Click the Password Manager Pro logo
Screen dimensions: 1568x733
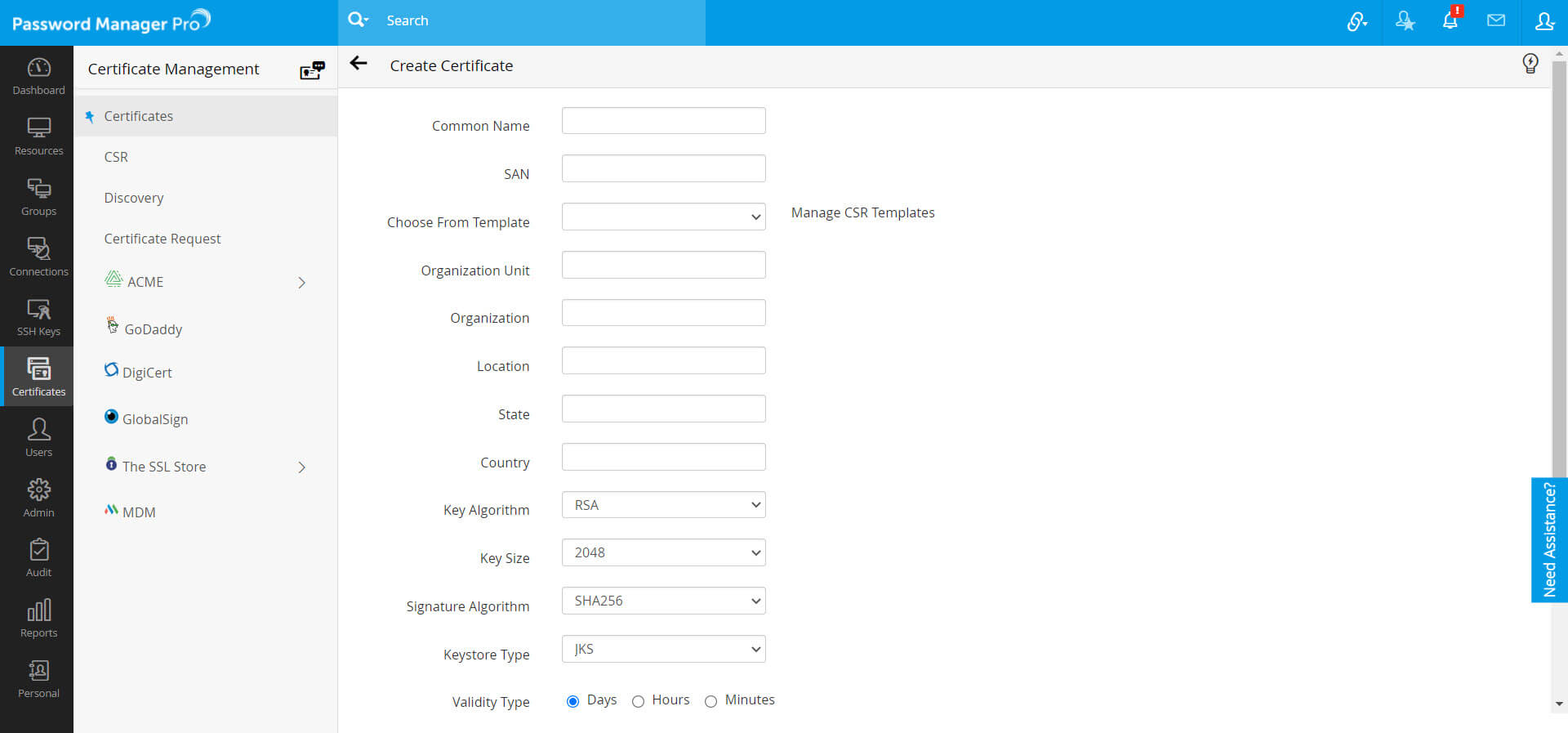pyautogui.click(x=111, y=21)
